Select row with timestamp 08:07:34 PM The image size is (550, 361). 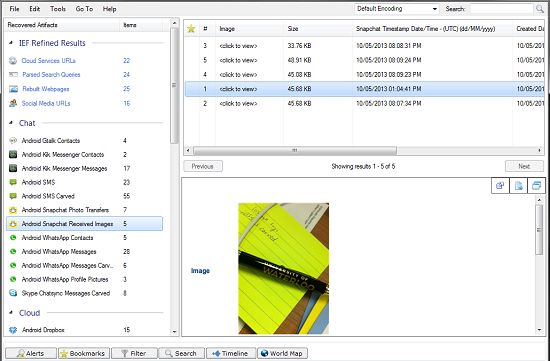(x=365, y=103)
